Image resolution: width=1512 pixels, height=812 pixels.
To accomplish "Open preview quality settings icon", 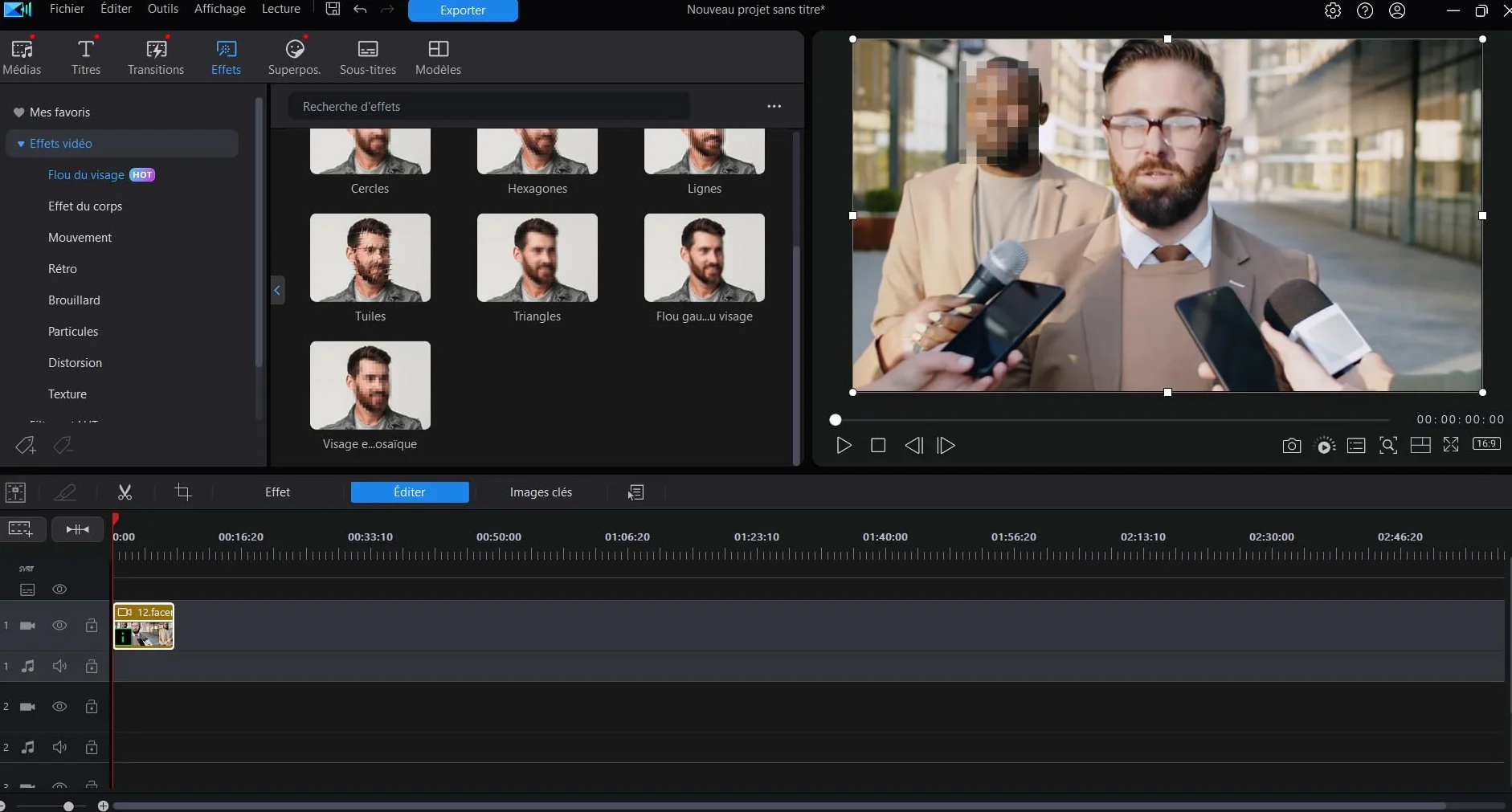I will (1325, 445).
